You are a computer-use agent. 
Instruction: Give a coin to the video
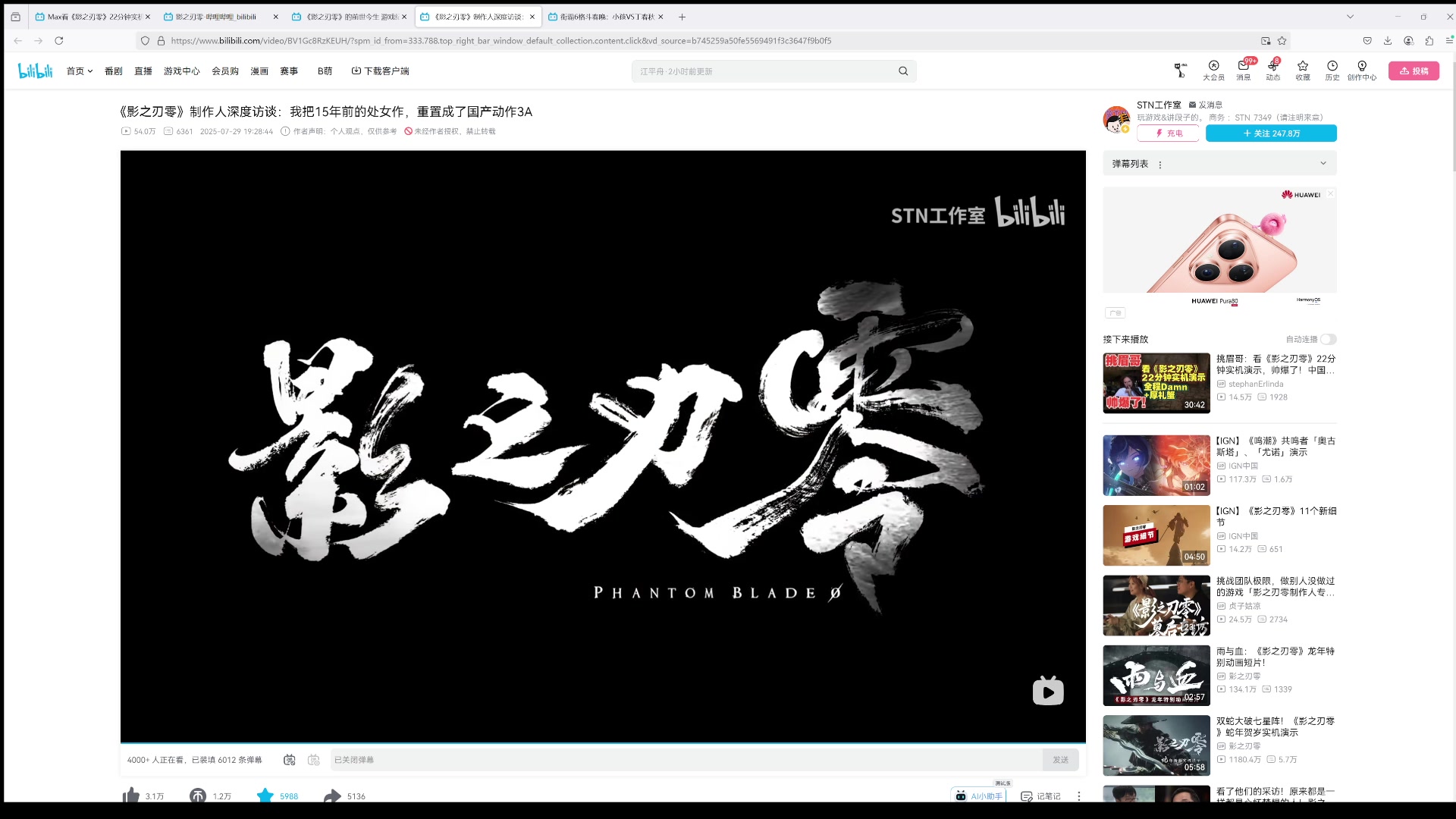(x=198, y=795)
